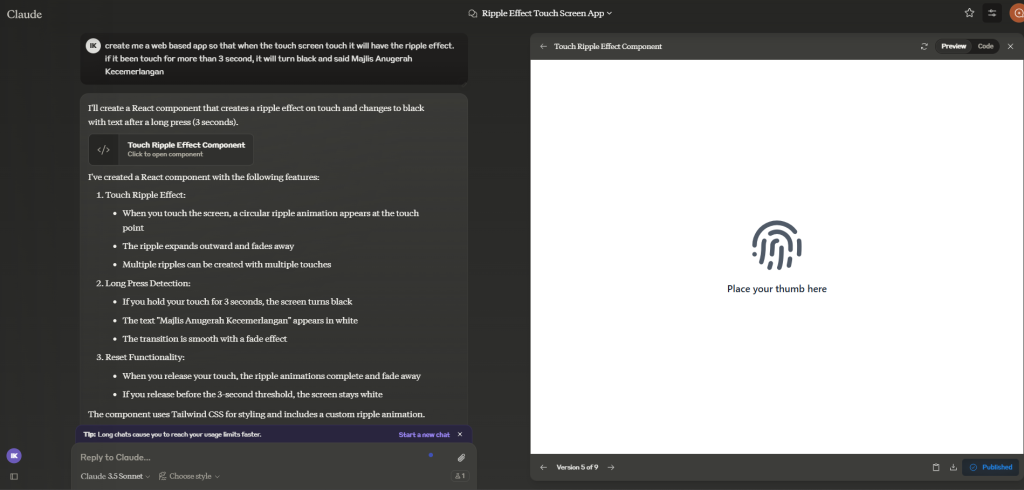Click the "Long Press Detection:" list heading
This screenshot has height=490, width=1024.
(x=148, y=284)
